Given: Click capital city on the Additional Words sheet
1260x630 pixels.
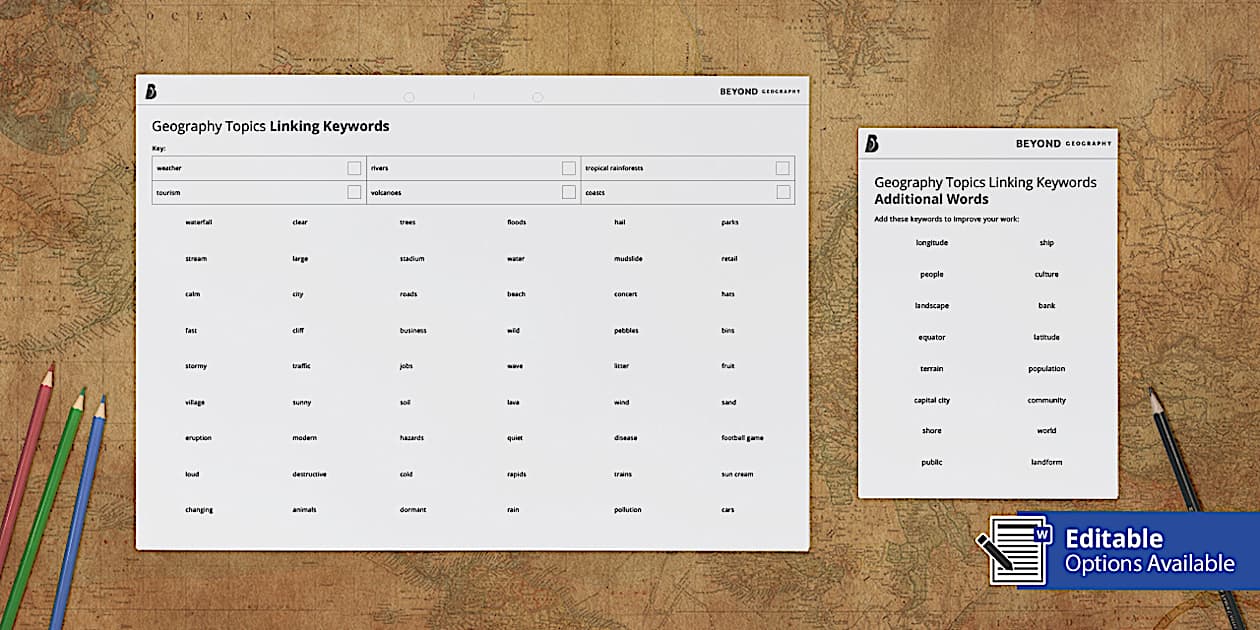Looking at the screenshot, I should coord(930,399).
